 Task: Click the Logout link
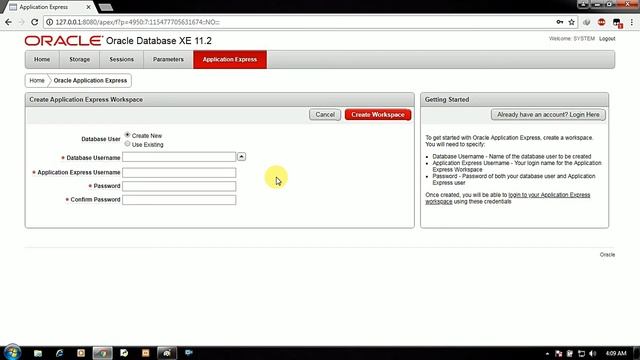[607, 38]
